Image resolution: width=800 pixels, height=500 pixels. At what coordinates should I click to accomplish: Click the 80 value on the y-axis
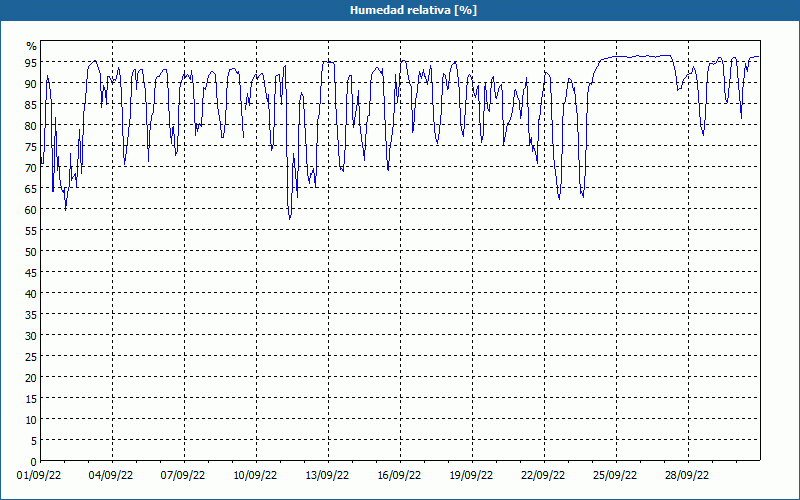[x=31, y=126]
